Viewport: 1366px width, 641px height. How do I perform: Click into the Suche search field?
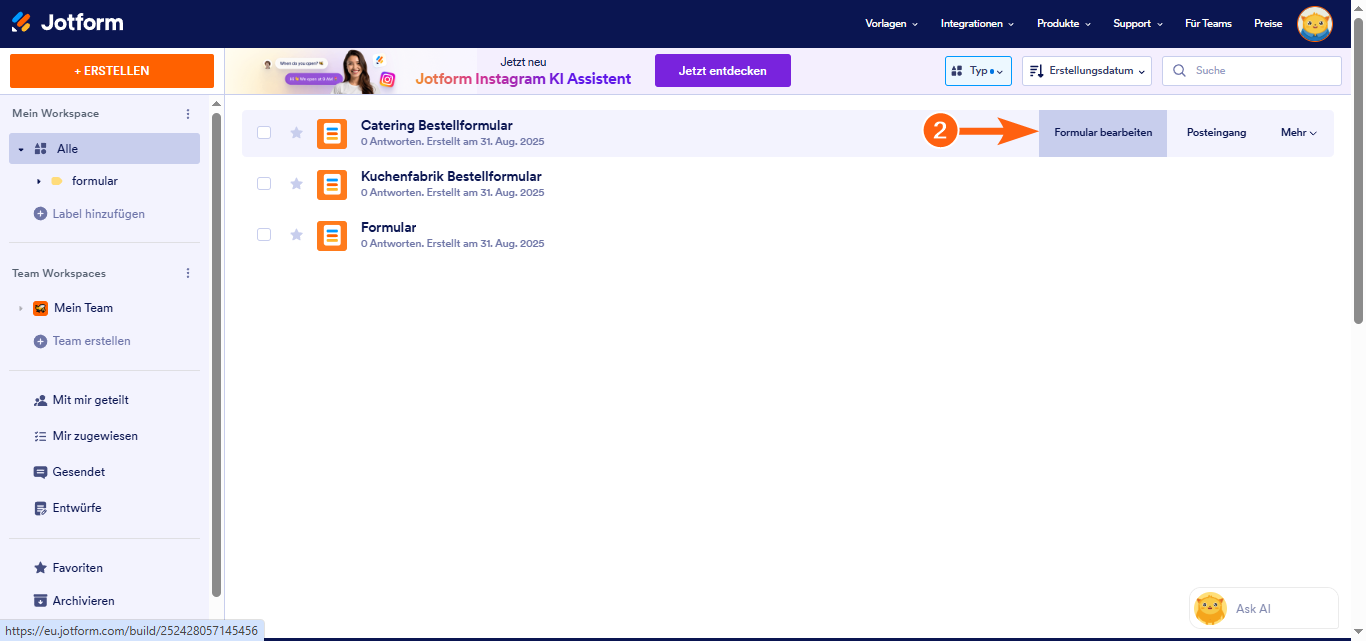(1252, 71)
